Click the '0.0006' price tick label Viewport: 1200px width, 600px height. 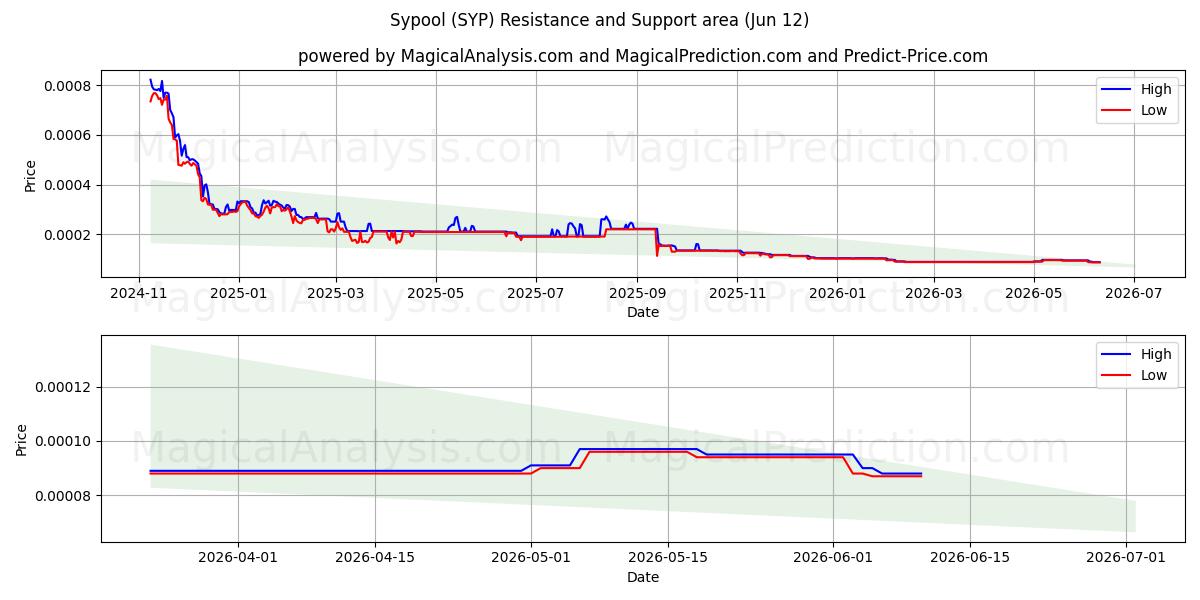point(70,135)
